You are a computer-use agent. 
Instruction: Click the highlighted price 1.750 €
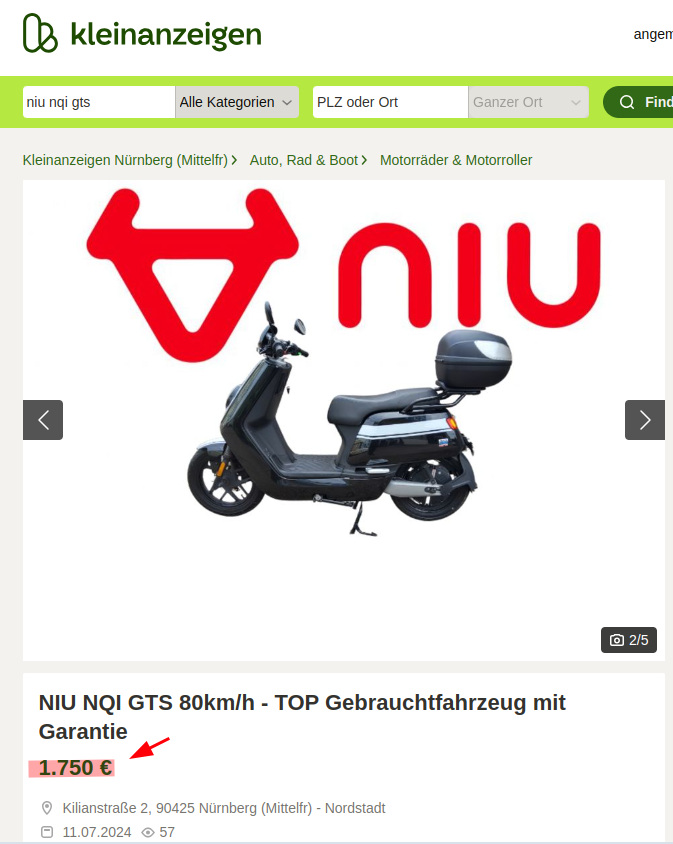(75, 768)
